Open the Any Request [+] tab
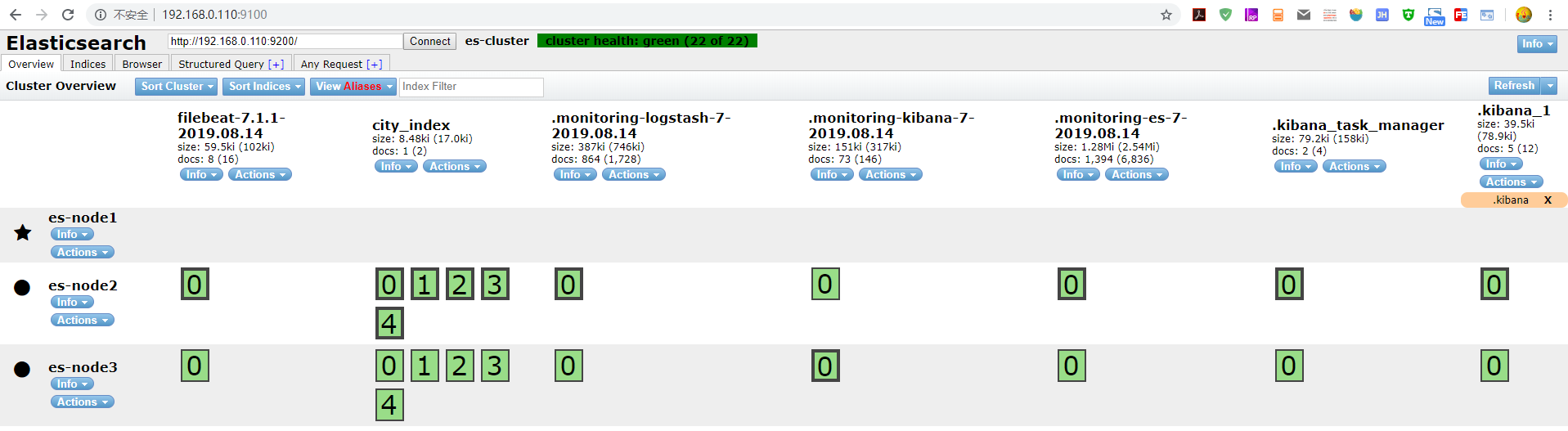Screen dimensions: 1568x431 [341, 64]
